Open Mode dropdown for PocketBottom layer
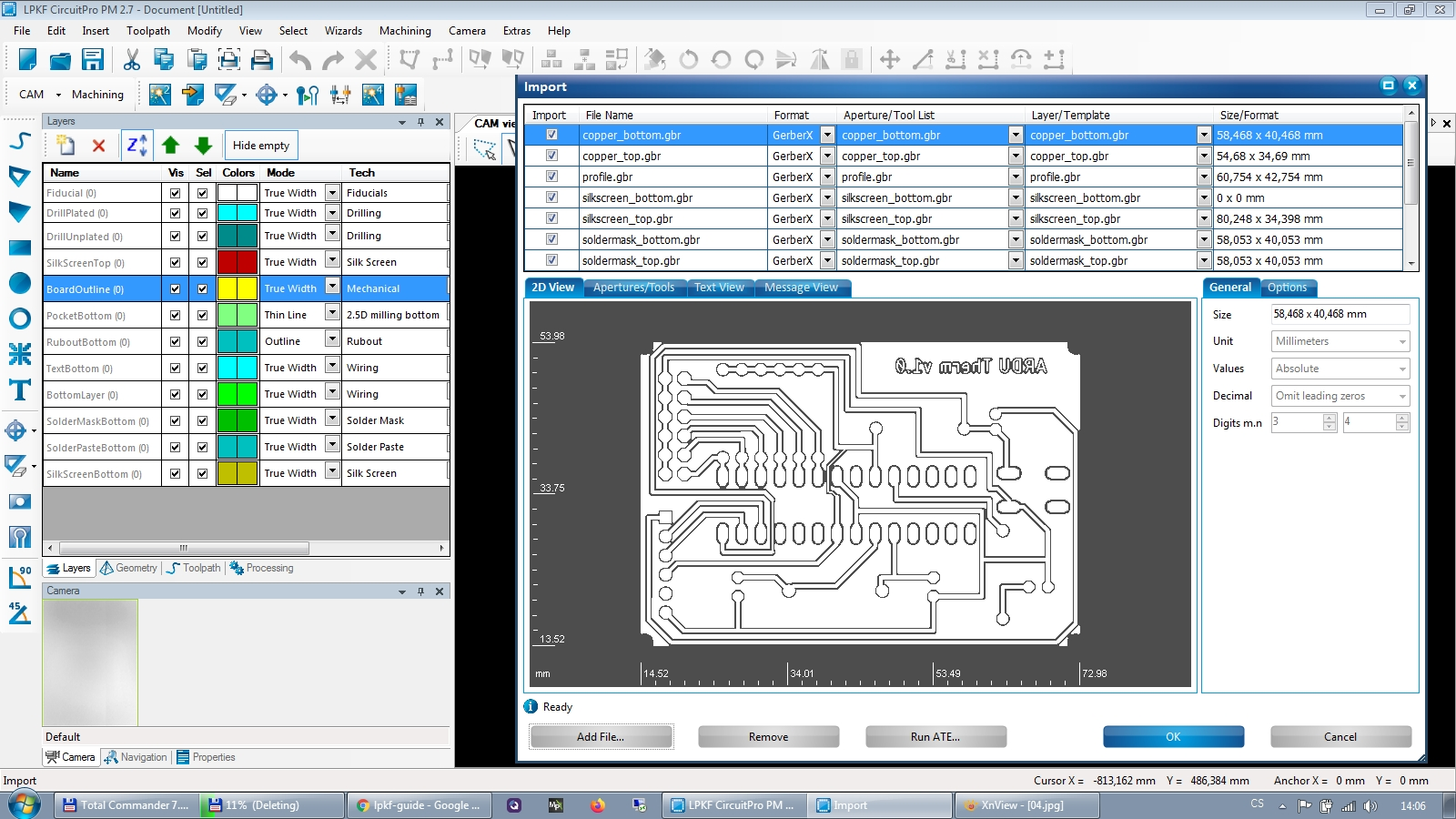The width and height of the screenshot is (1456, 819). [332, 314]
